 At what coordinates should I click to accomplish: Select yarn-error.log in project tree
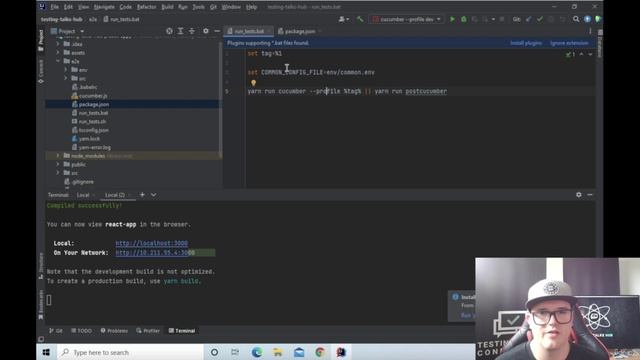pyautogui.click(x=94, y=147)
